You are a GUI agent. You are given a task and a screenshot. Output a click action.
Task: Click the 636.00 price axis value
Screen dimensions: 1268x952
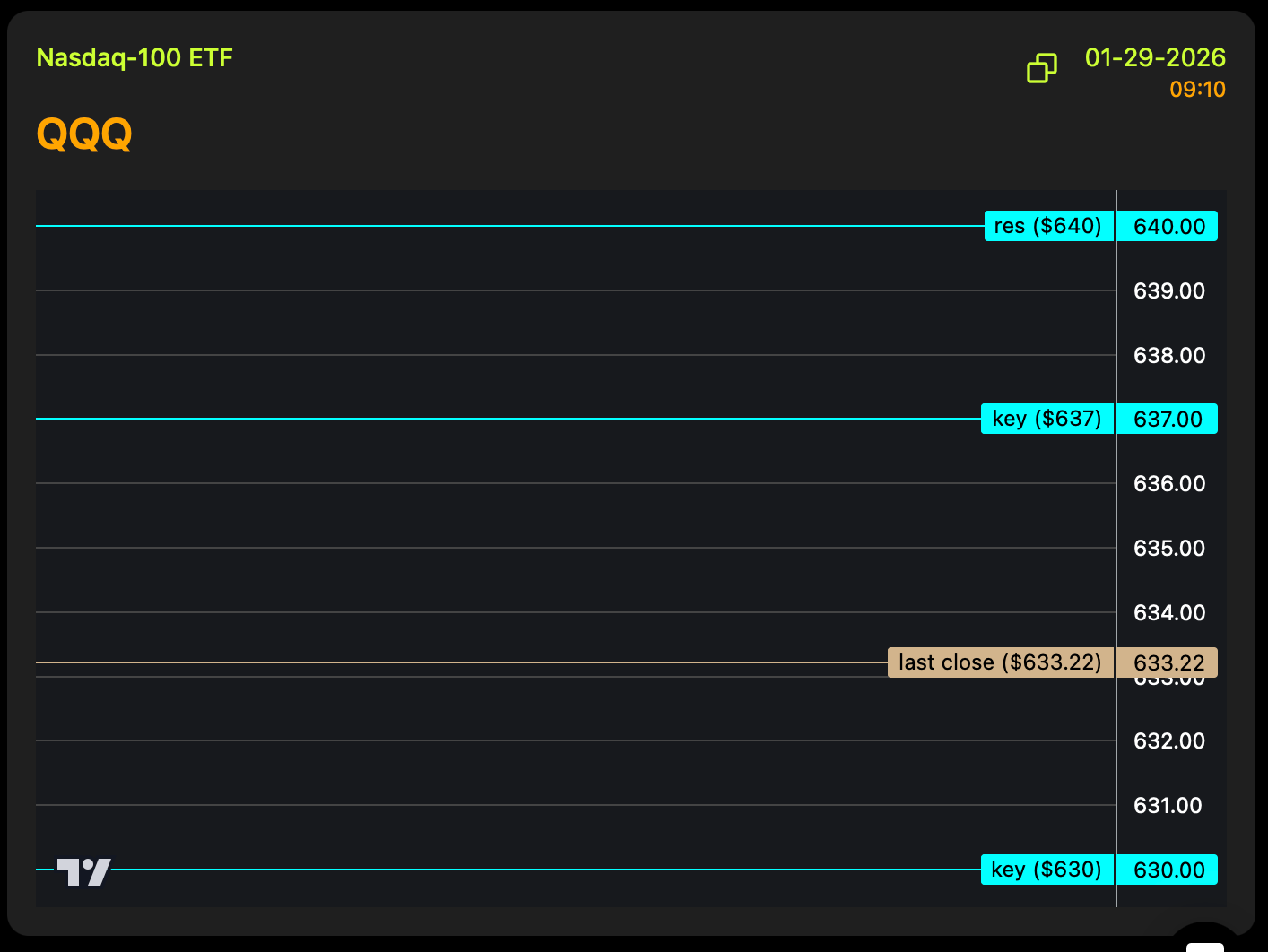coord(1168,483)
